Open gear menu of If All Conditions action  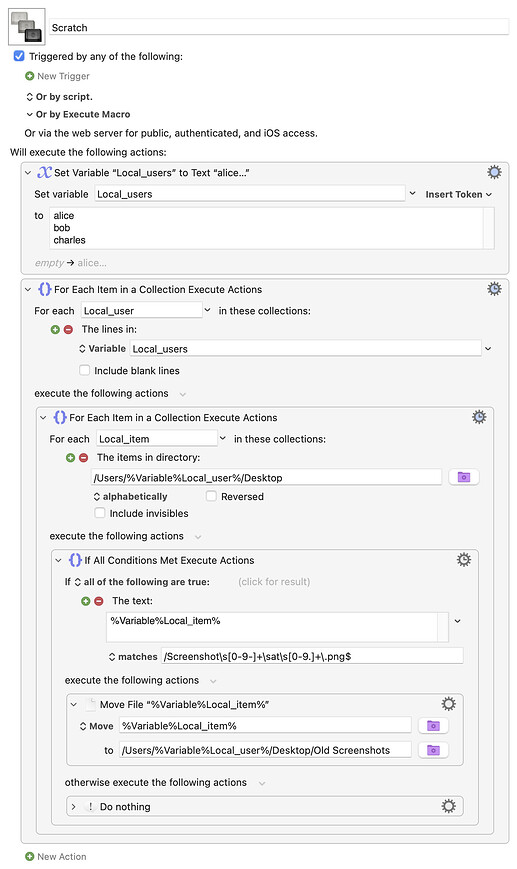pyautogui.click(x=464, y=560)
